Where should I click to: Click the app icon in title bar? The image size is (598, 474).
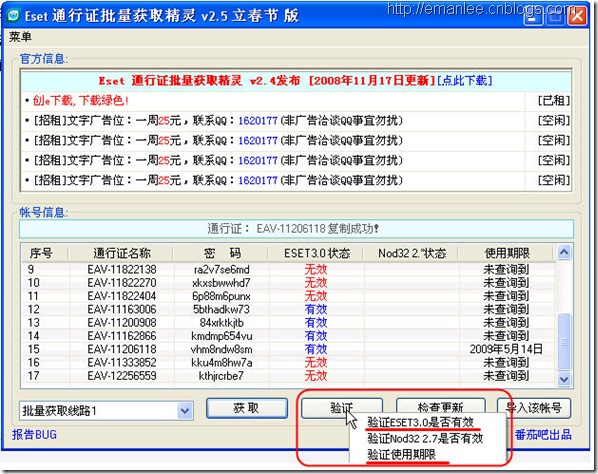(13, 16)
